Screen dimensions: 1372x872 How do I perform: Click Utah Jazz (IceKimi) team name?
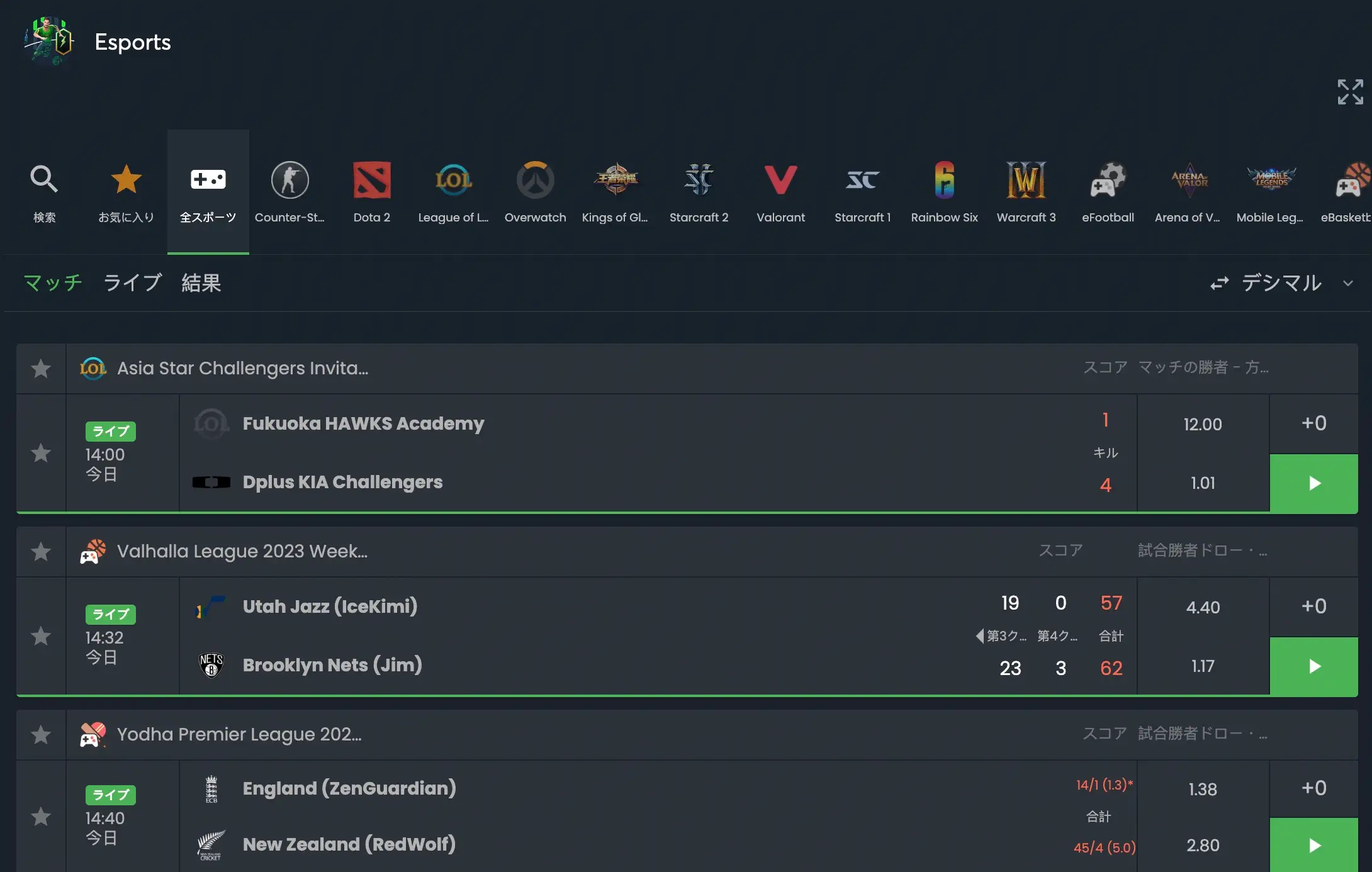click(330, 606)
